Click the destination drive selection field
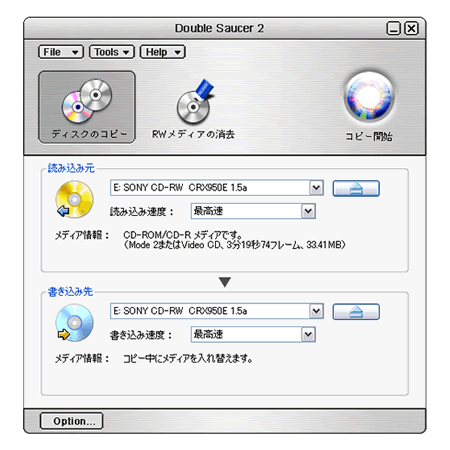This screenshot has height=450, width=450. click(x=217, y=311)
